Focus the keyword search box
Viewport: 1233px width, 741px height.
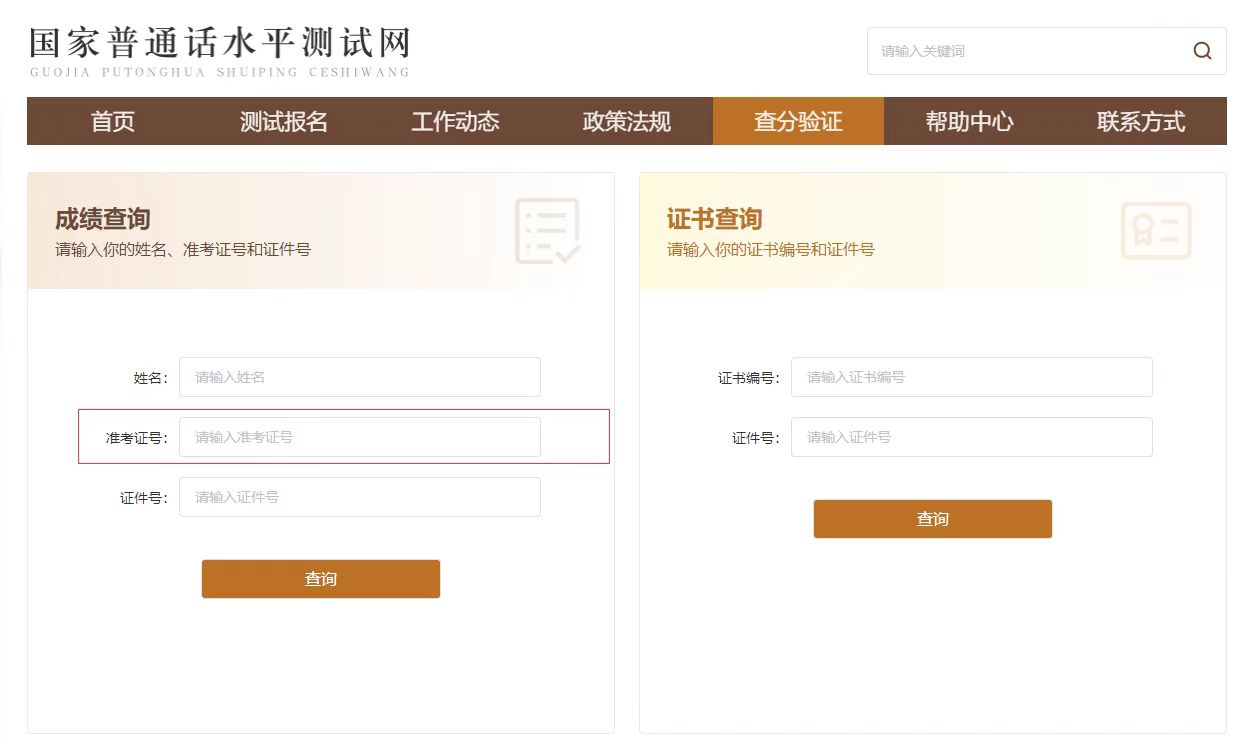(x=1025, y=51)
